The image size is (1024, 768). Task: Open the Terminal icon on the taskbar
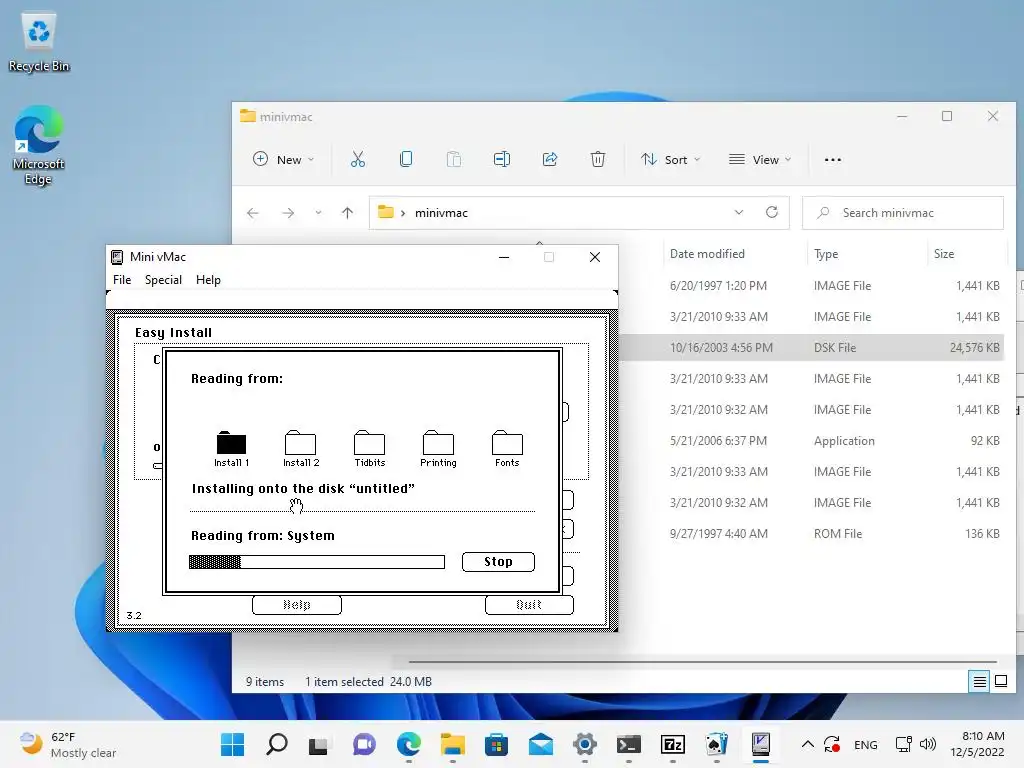tap(628, 744)
